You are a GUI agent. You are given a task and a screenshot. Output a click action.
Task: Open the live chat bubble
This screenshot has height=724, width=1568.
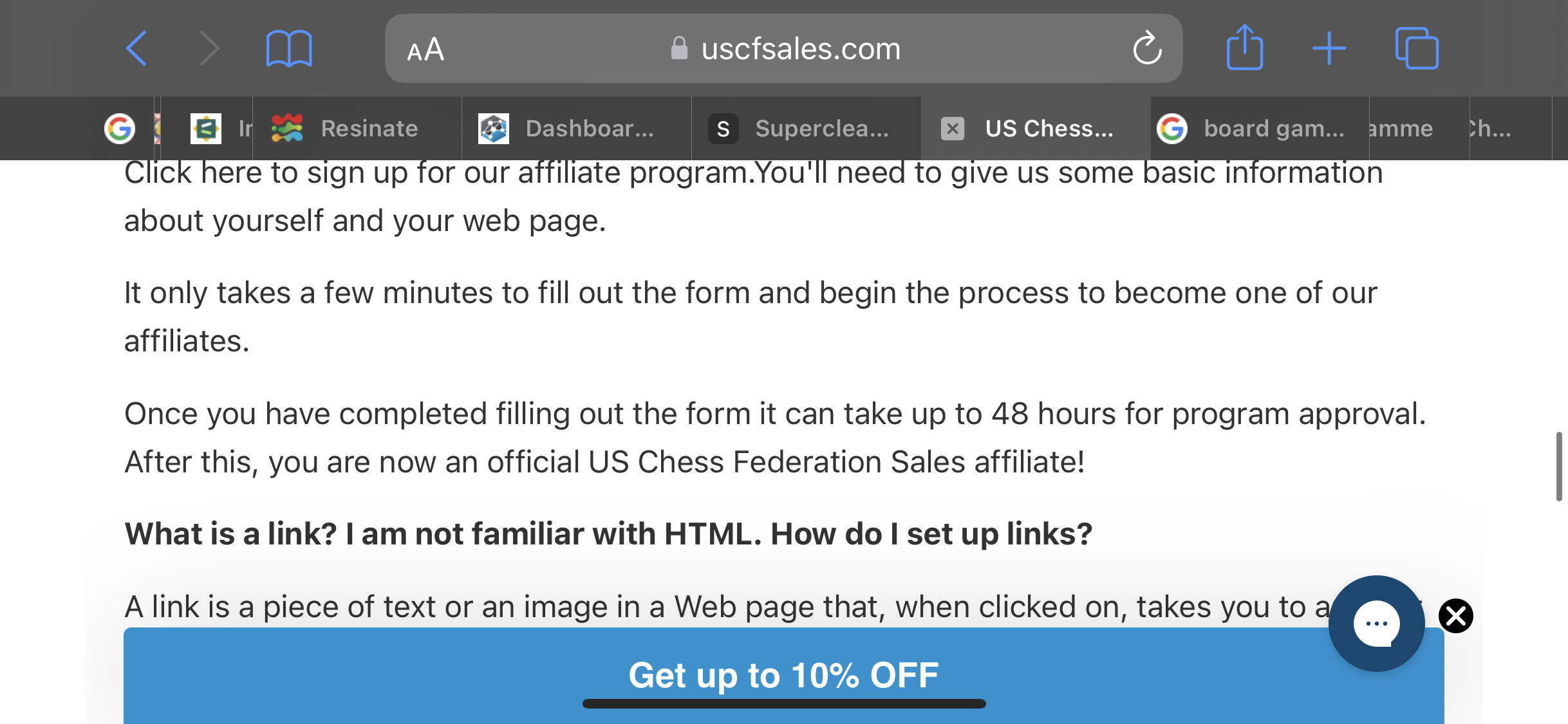1377,623
